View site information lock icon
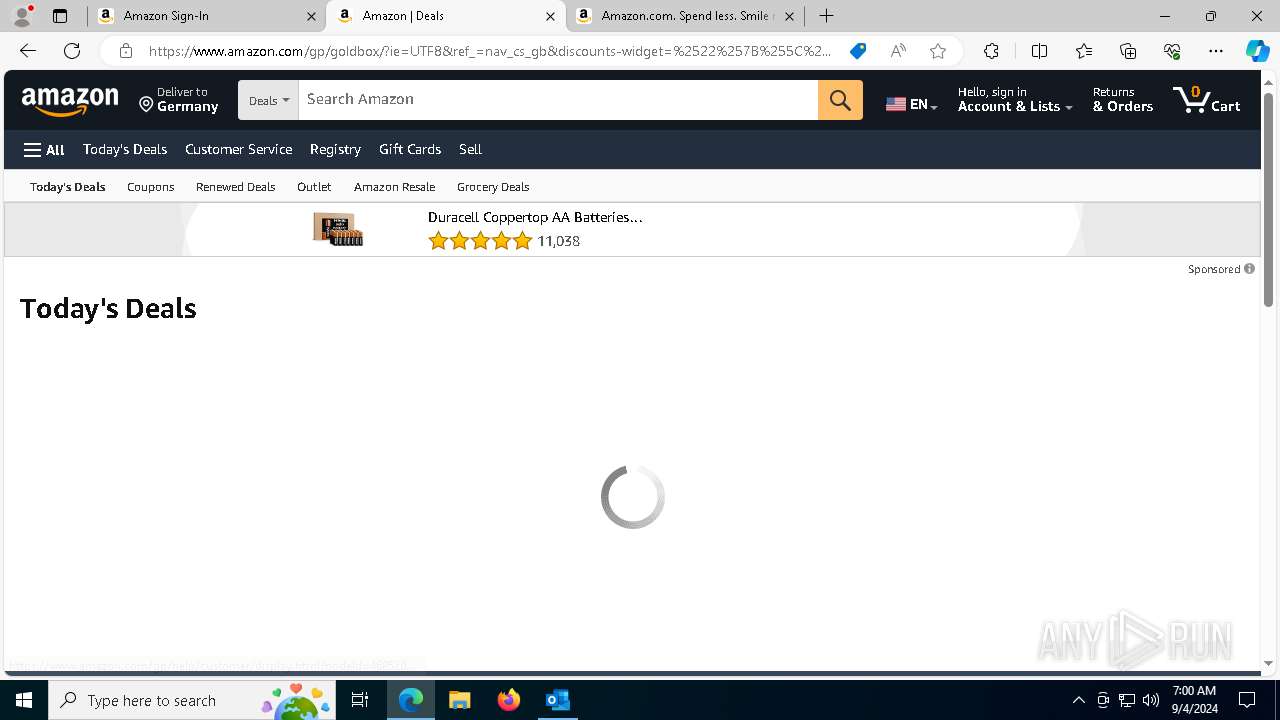Viewport: 1280px width, 720px height. click(x=125, y=51)
